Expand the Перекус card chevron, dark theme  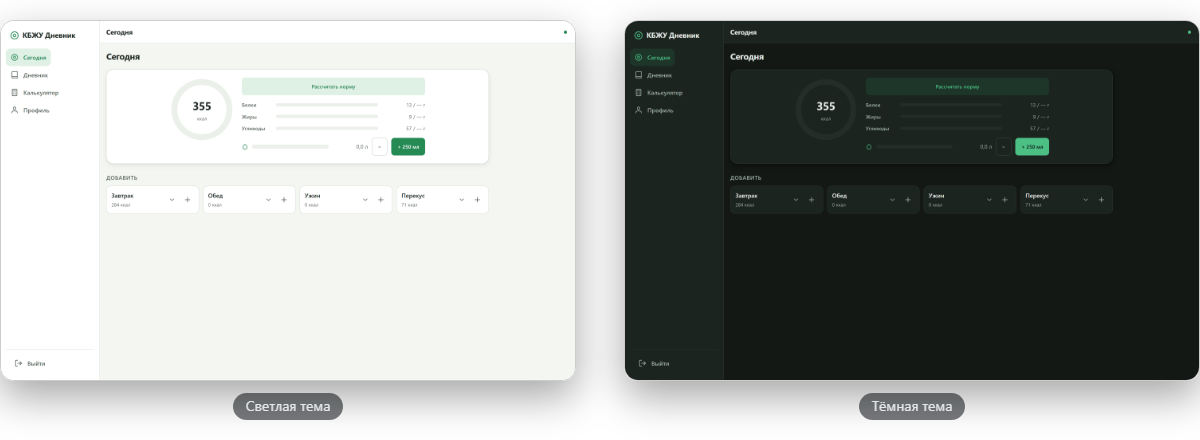[1086, 199]
